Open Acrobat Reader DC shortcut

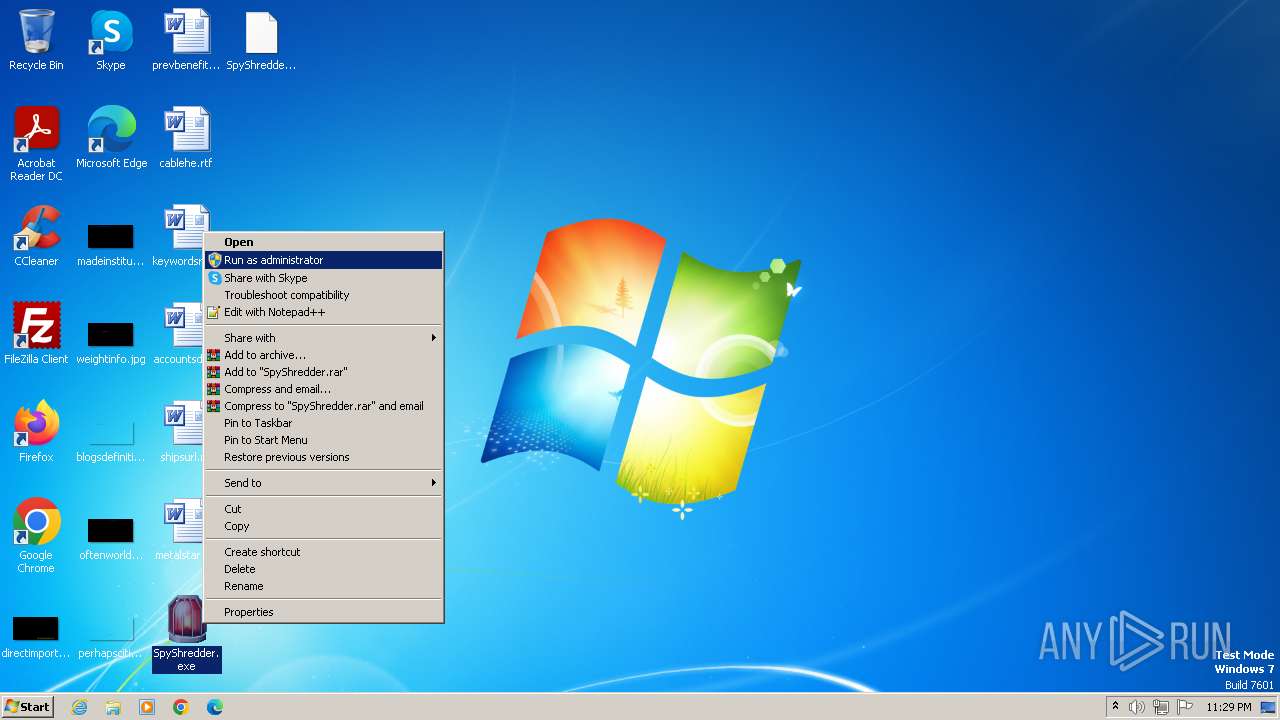(36, 144)
